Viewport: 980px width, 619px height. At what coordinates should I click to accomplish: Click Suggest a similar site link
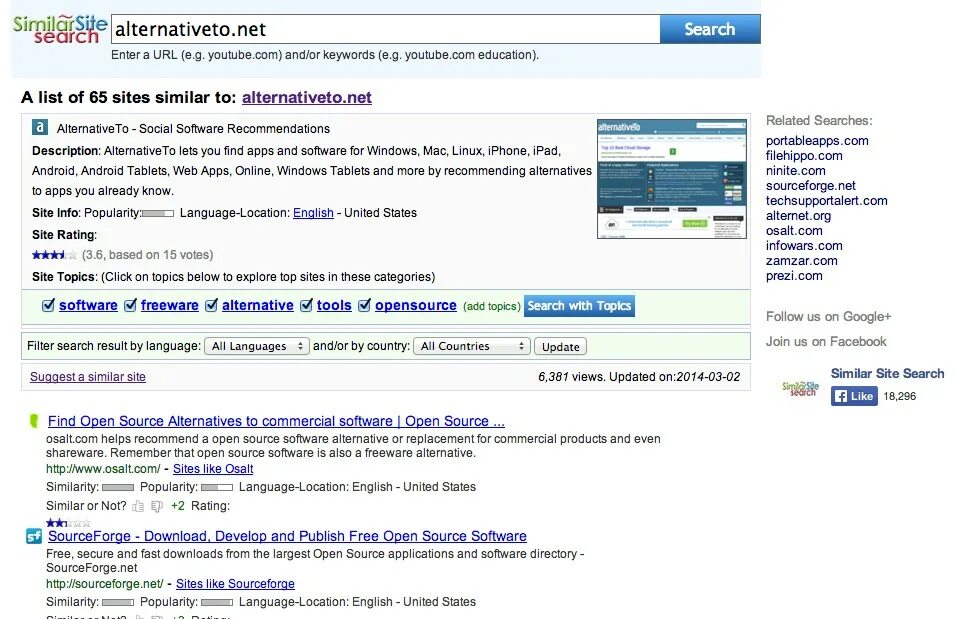pos(88,377)
